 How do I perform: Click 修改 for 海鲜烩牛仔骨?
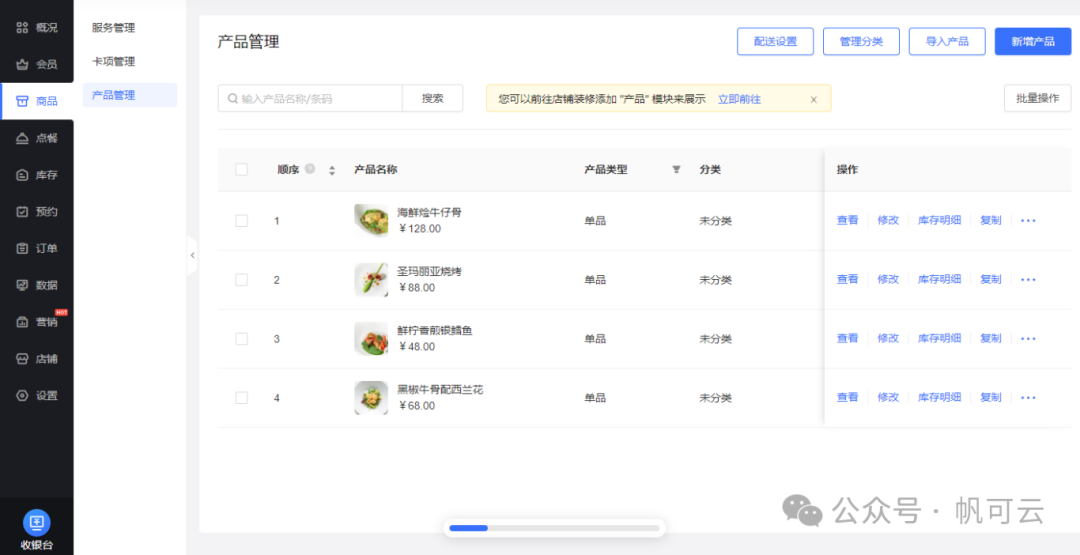click(x=888, y=220)
